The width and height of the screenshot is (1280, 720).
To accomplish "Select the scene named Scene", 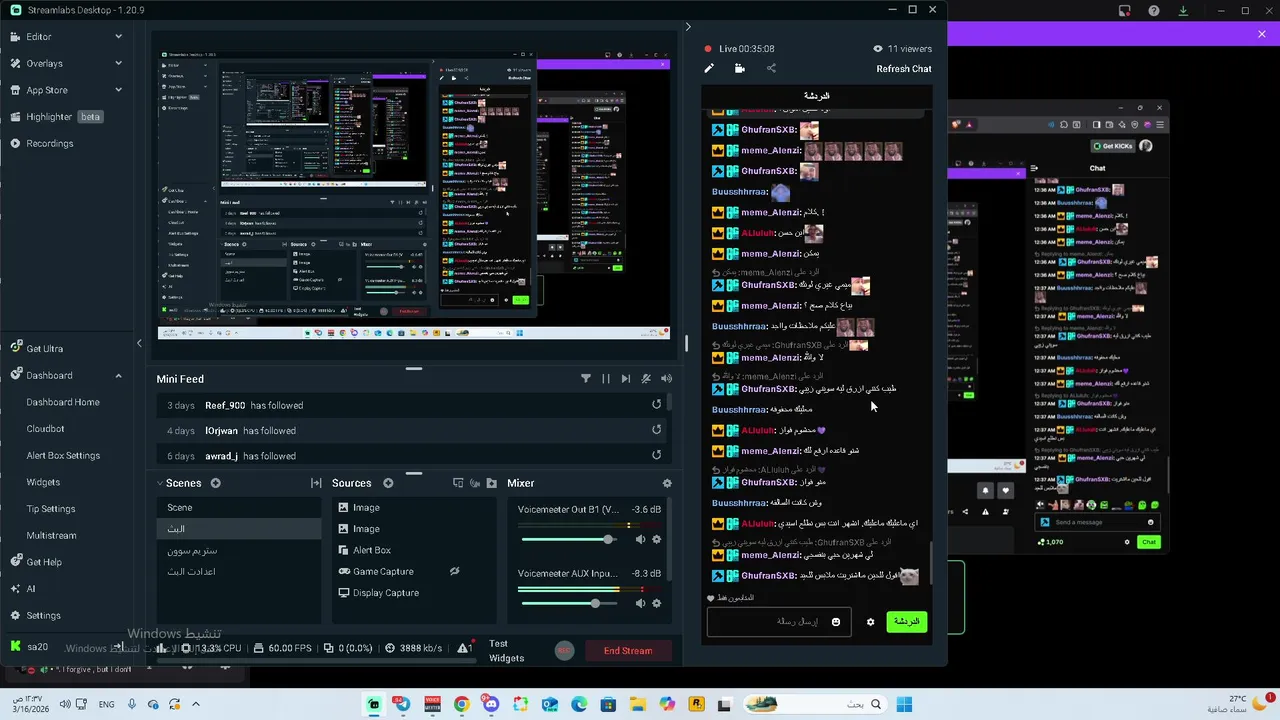I will (239, 507).
